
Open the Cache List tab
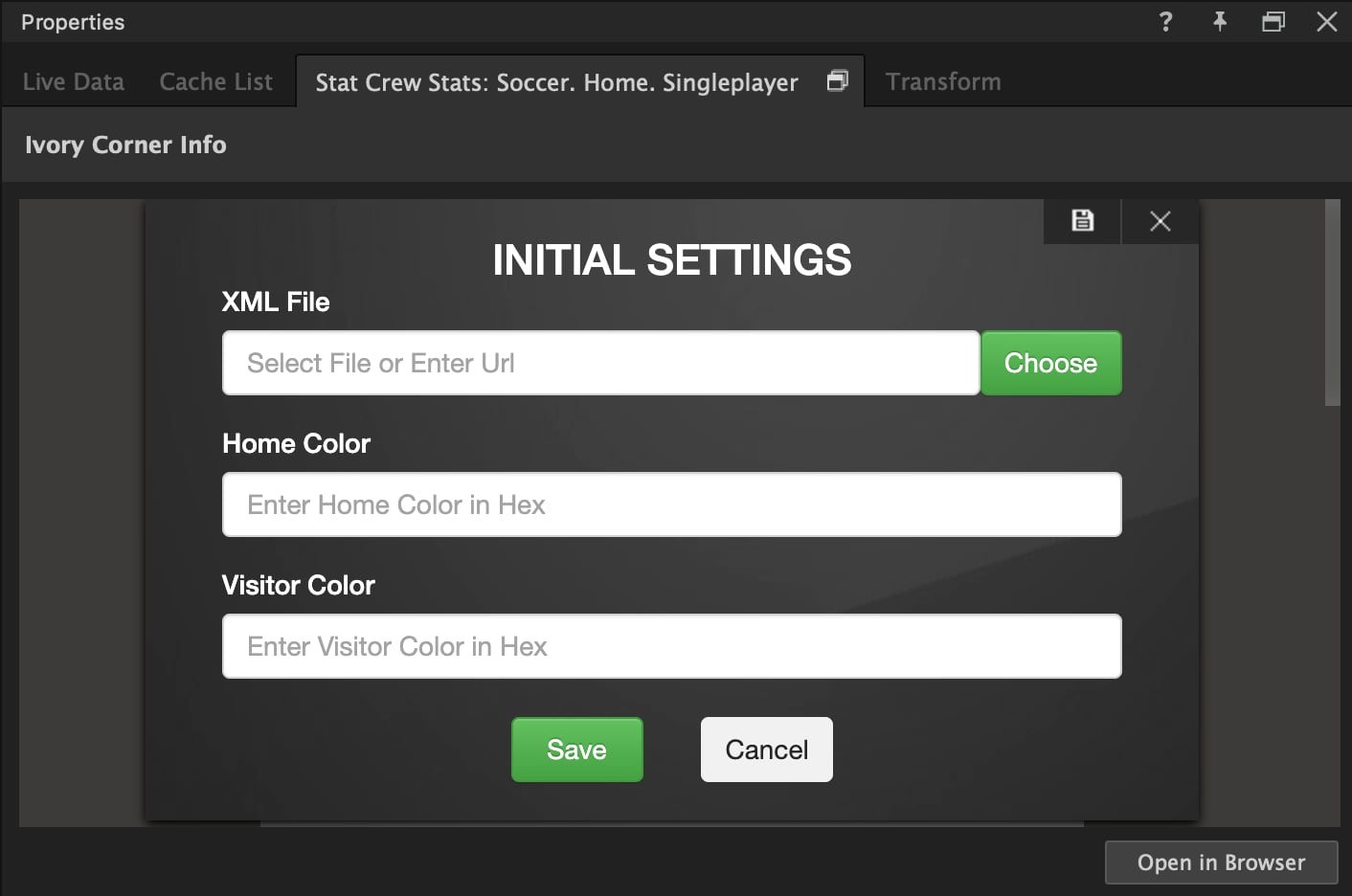tap(216, 82)
